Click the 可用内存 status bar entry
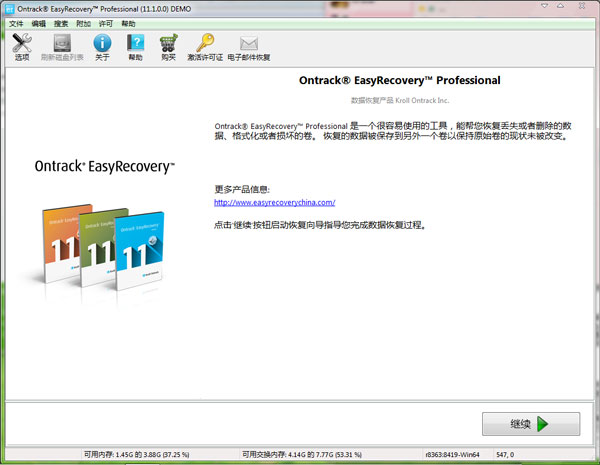 pyautogui.click(x=136, y=455)
